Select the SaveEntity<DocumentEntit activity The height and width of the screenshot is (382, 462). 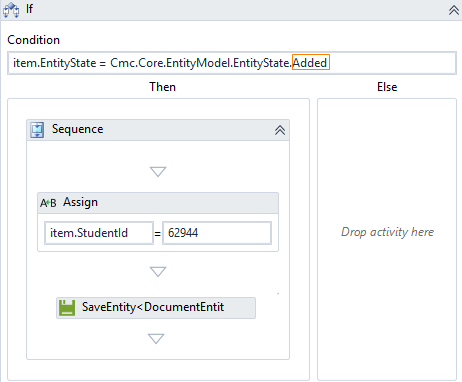[x=156, y=308]
